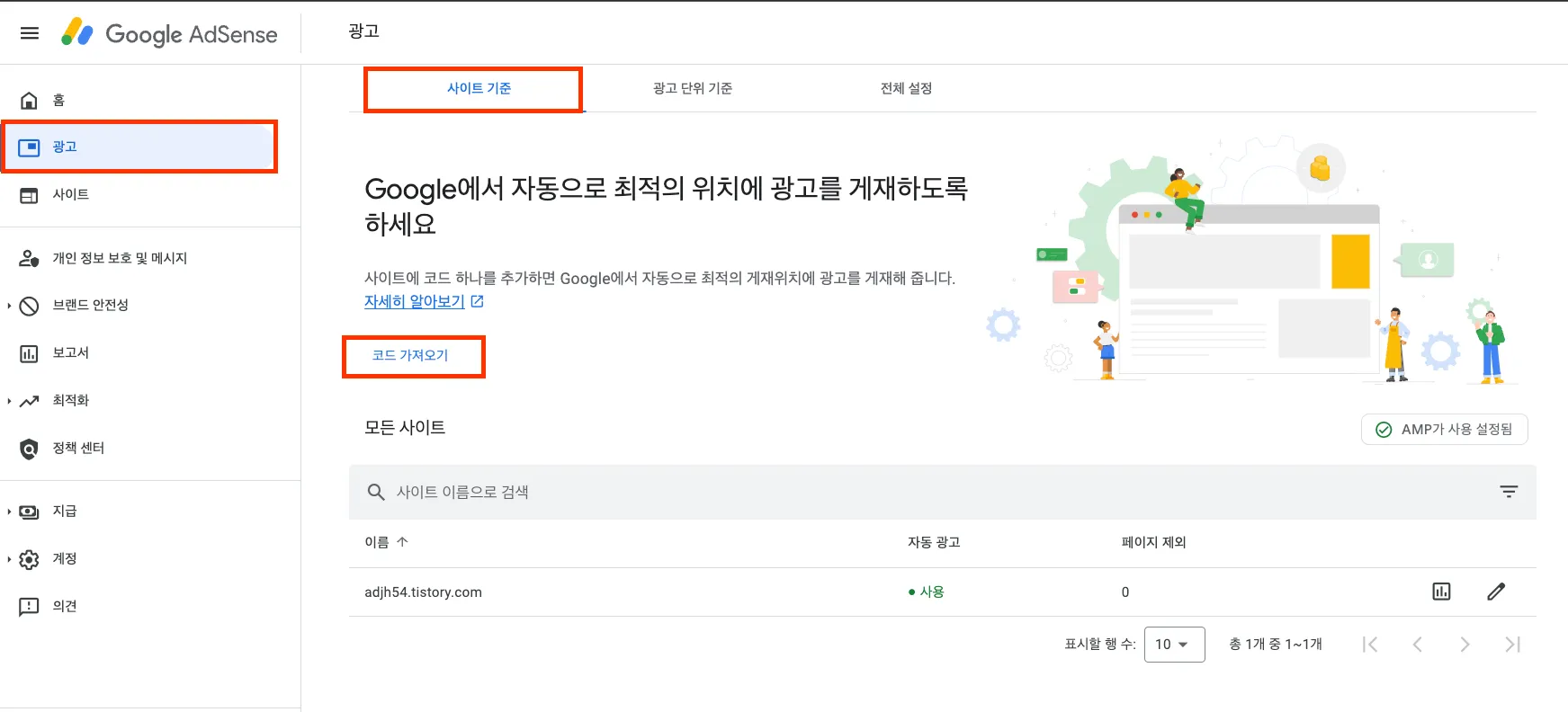The width and height of the screenshot is (1568, 712).
Task: Click the 이름 column header
Action: 377,542
